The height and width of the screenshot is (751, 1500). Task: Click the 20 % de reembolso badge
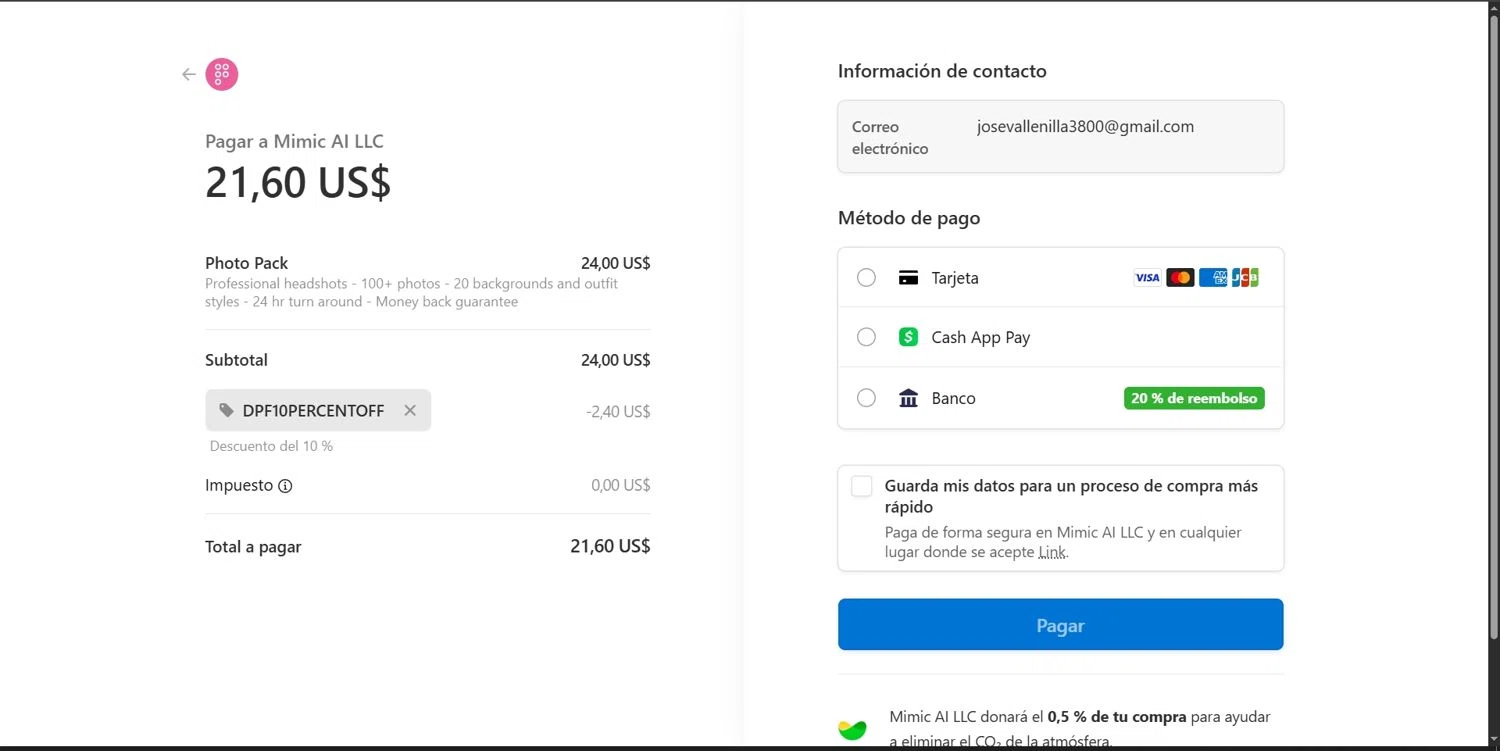[x=1194, y=398]
